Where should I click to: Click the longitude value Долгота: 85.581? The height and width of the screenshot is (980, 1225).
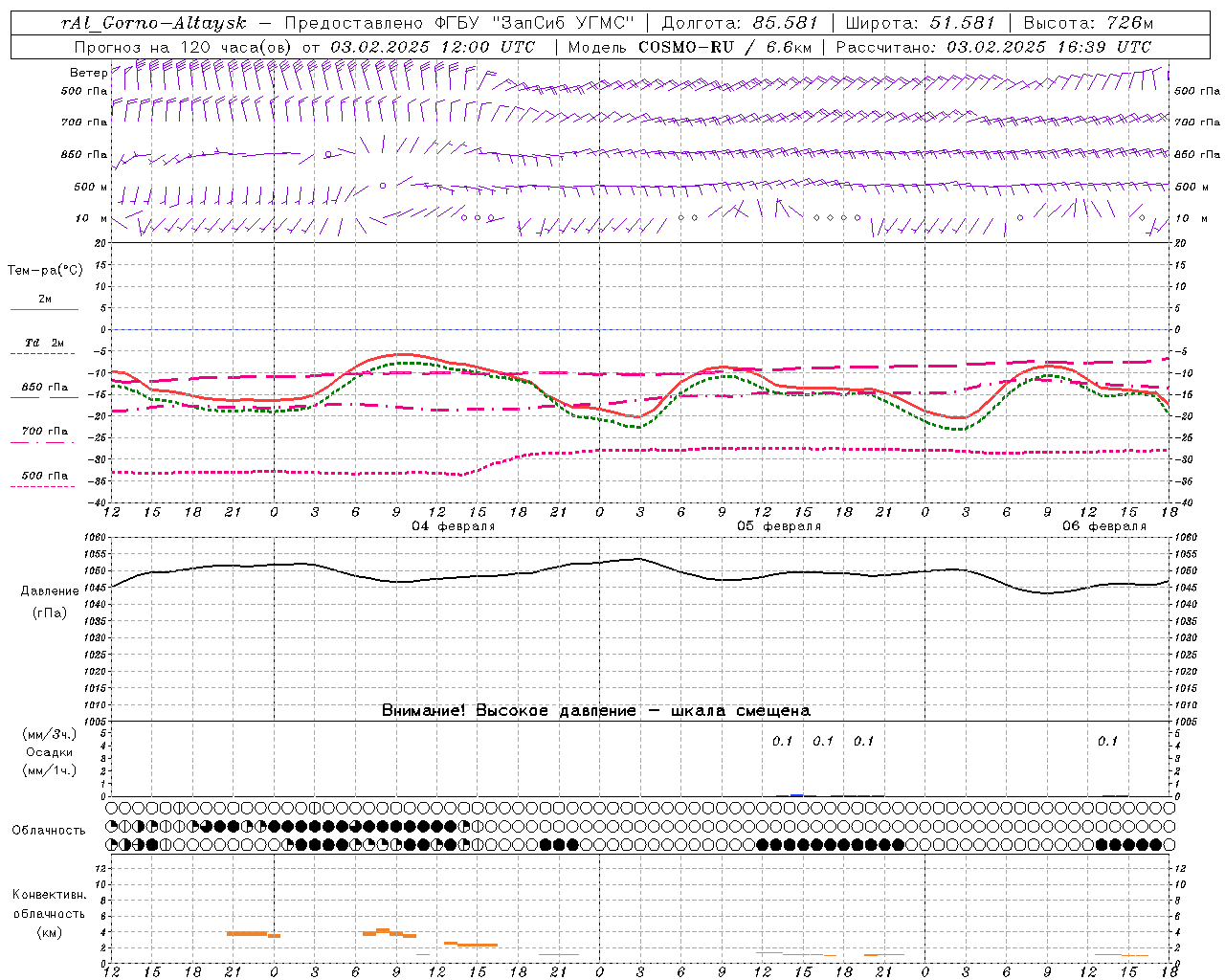[741, 23]
